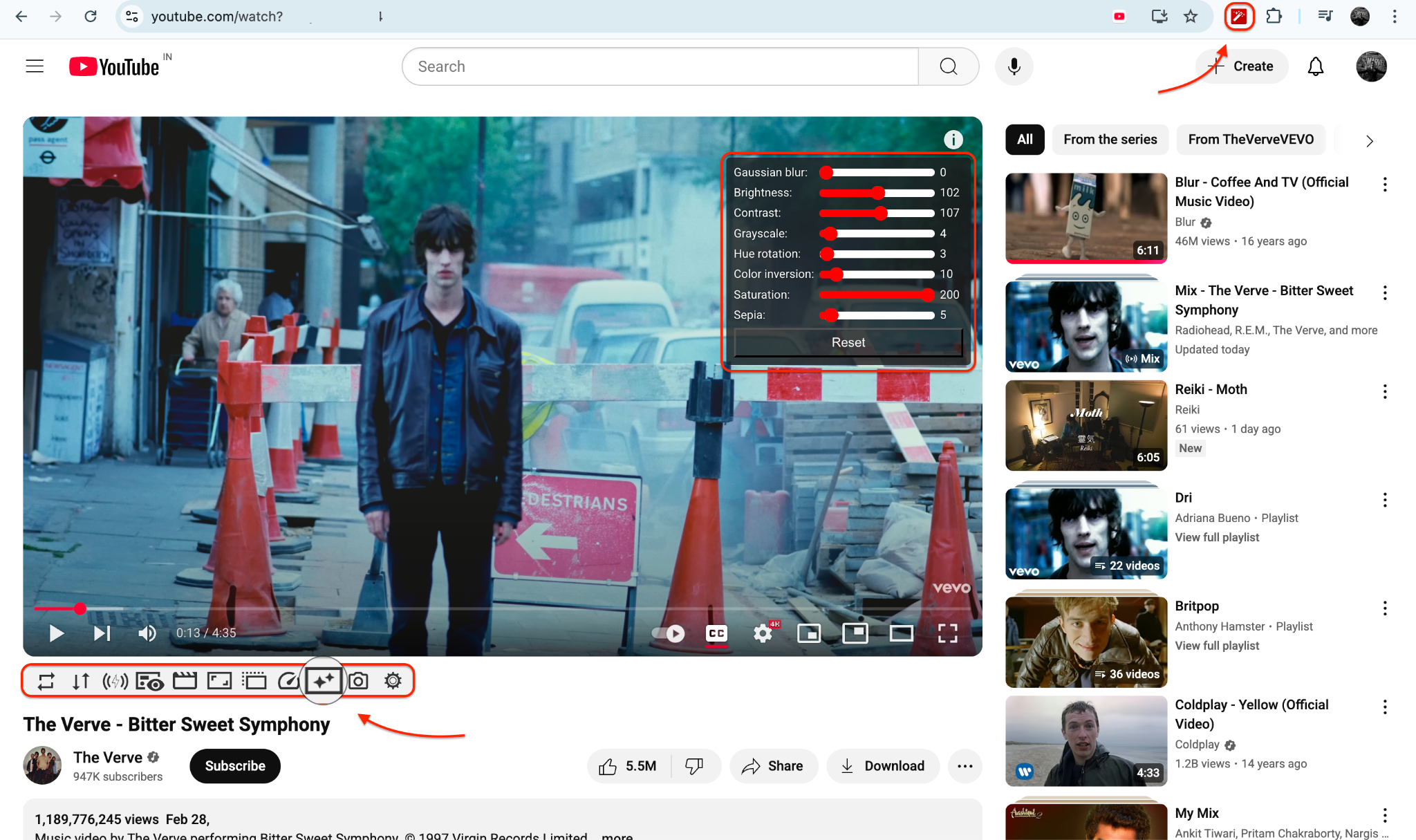Toggle the picture-in-picture player button
The width and height of the screenshot is (1416, 840).
click(855, 633)
